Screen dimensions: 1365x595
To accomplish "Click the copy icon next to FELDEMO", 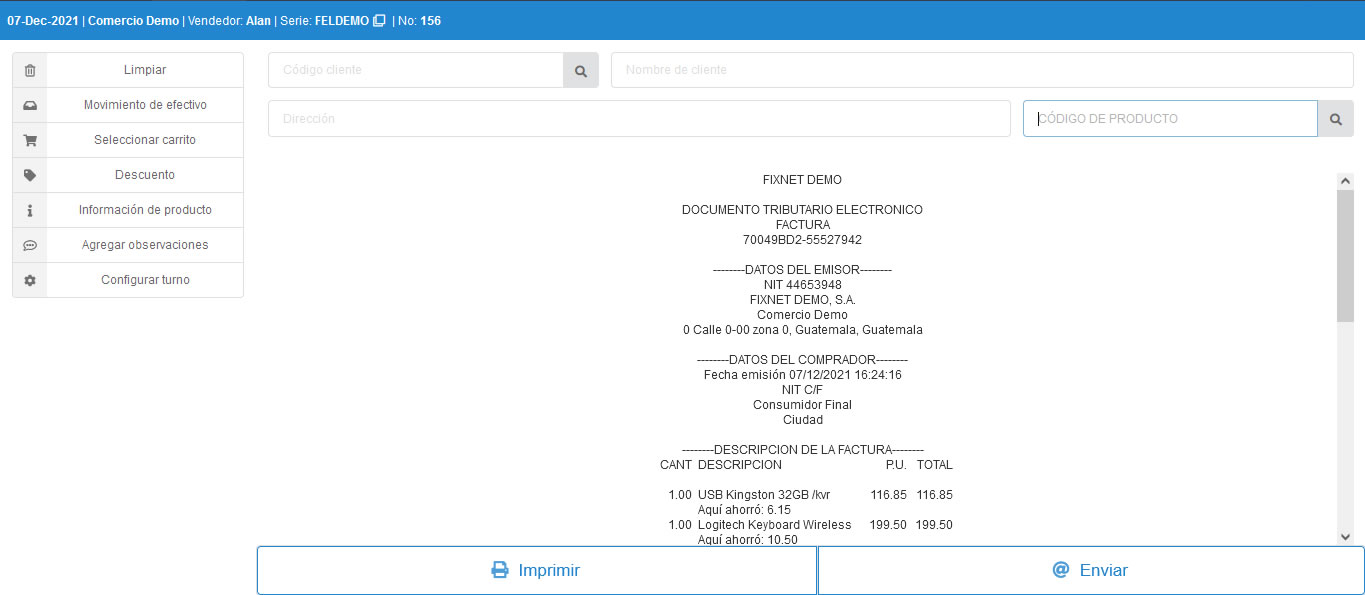I will point(379,21).
